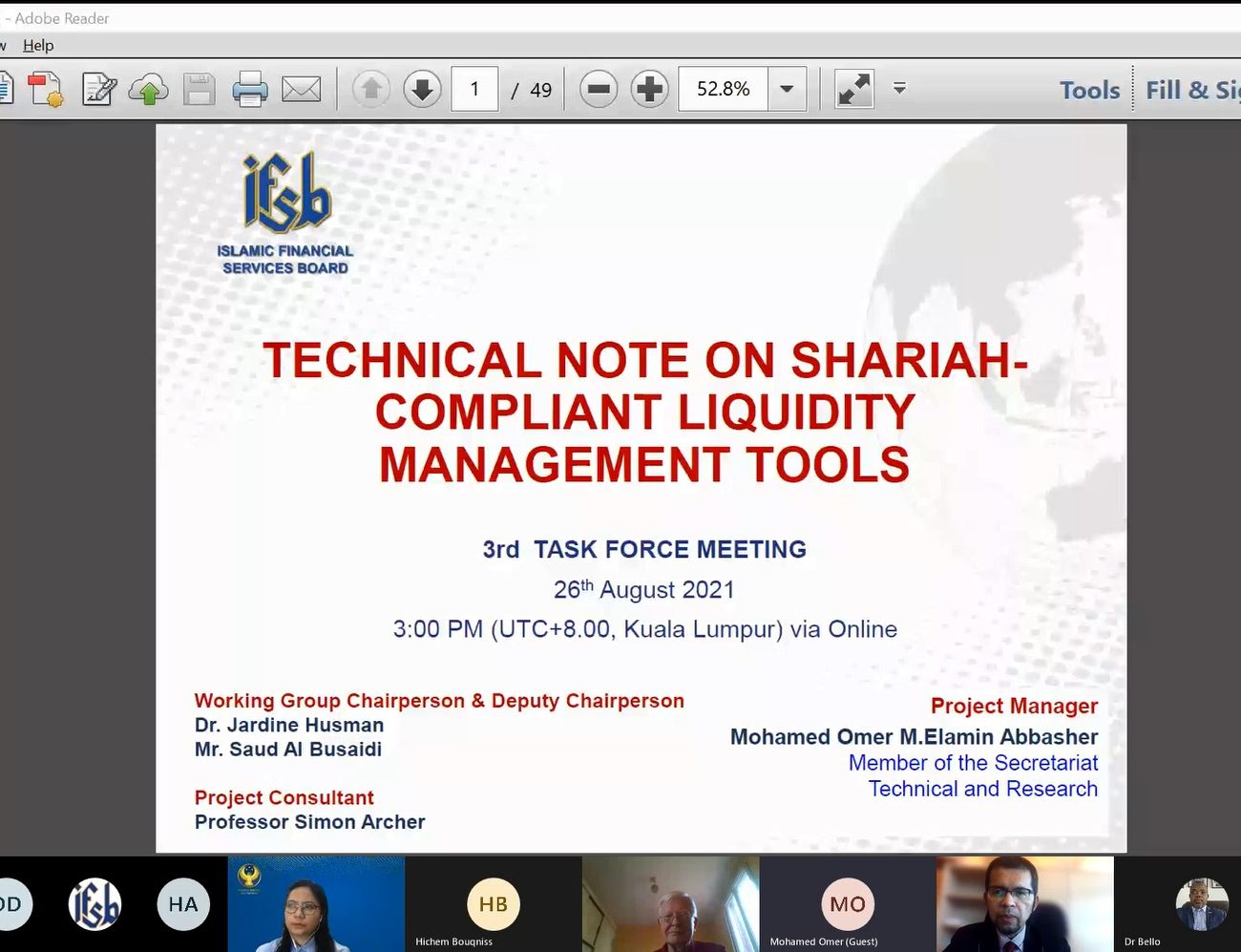This screenshot has height=952, width=1241.
Task: Click the Print icon
Action: coord(250,90)
